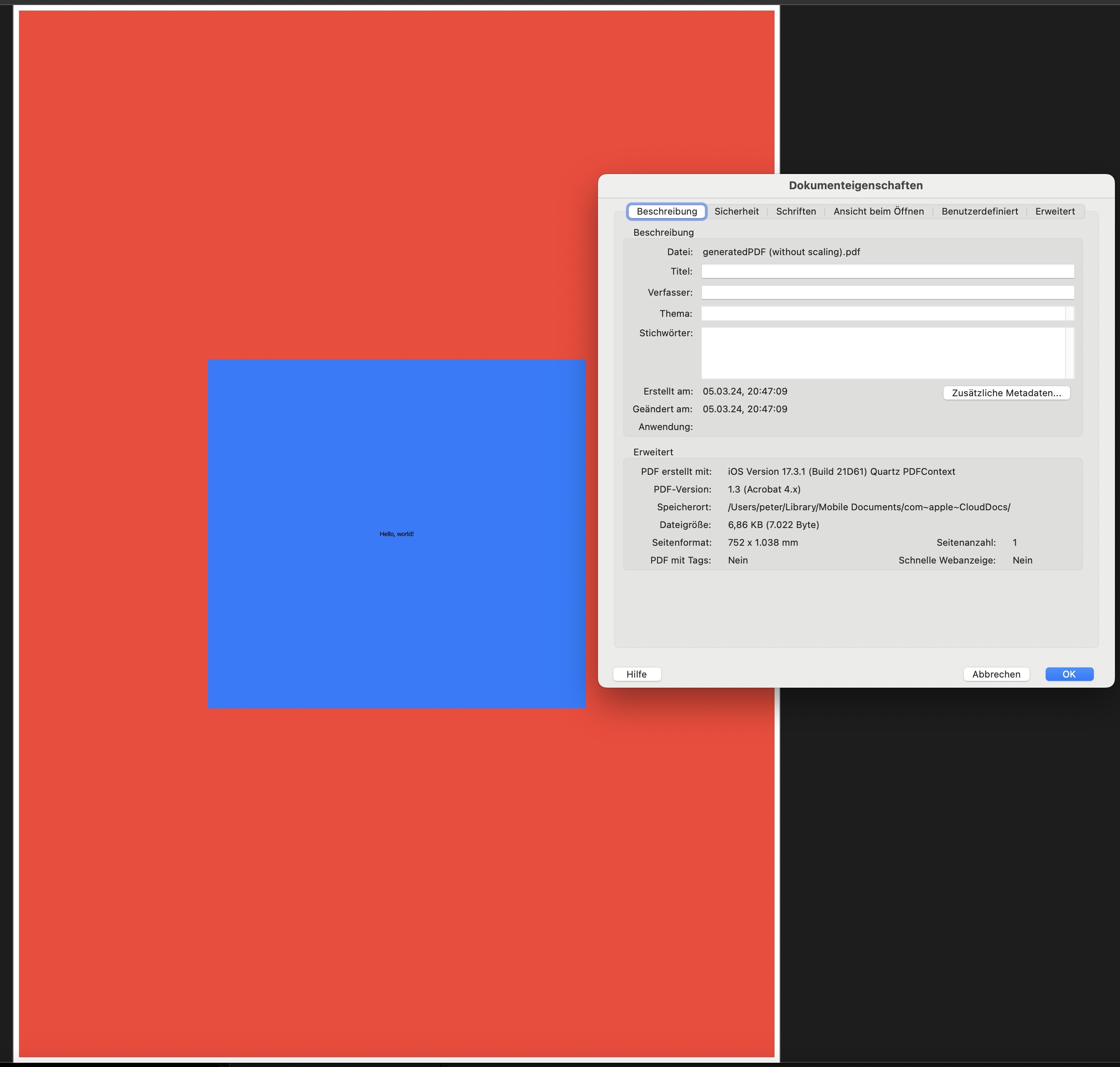Click the Seitenformat value 752 x 1.038 mm
The height and width of the screenshot is (1067, 1120).
(x=763, y=543)
